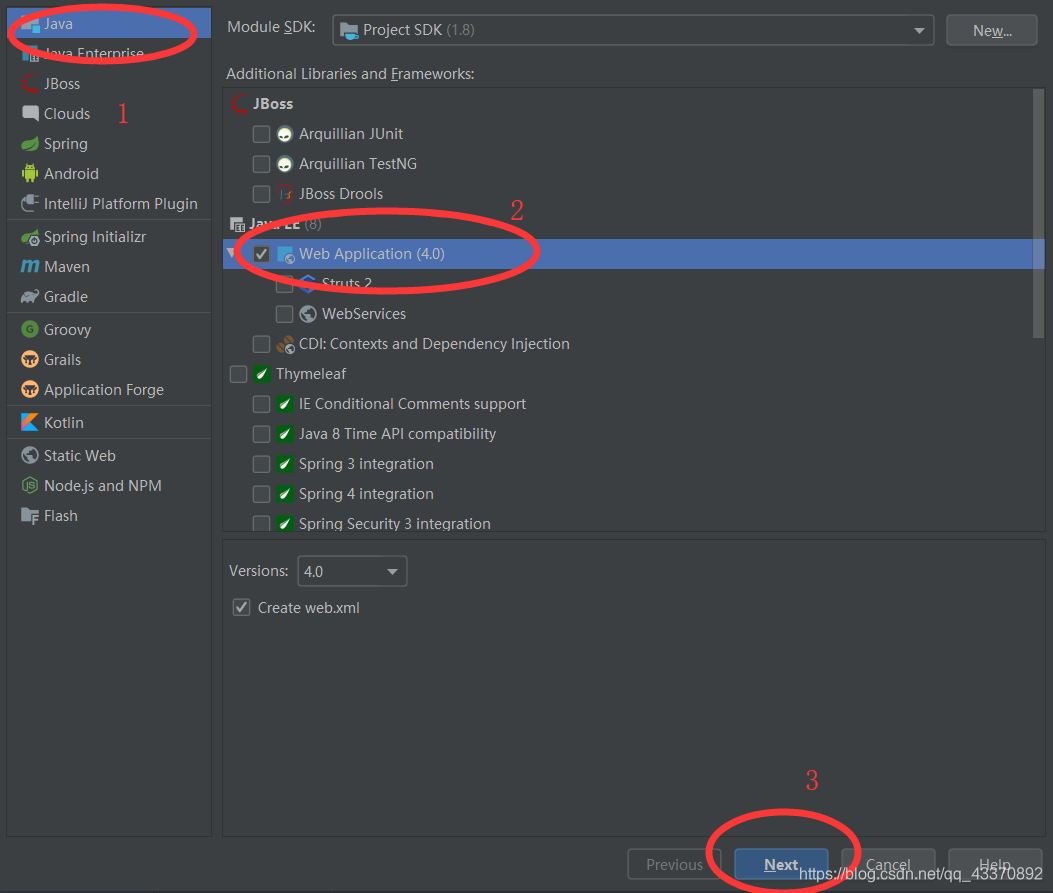Click the JBoss Drools icon
1053x893 pixels.
[285, 194]
